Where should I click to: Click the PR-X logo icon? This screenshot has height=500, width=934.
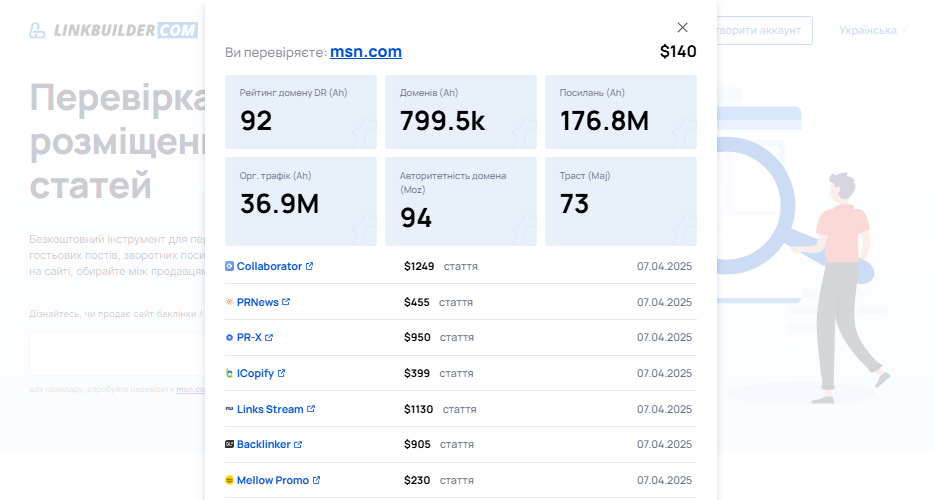(x=229, y=337)
